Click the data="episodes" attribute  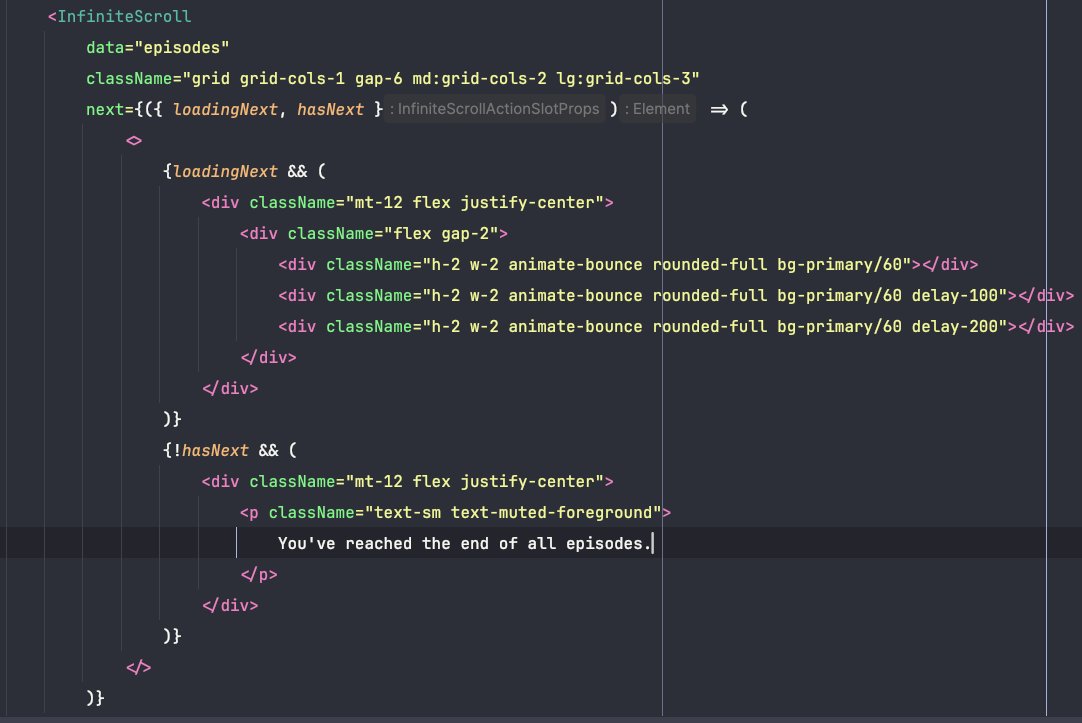(157, 48)
